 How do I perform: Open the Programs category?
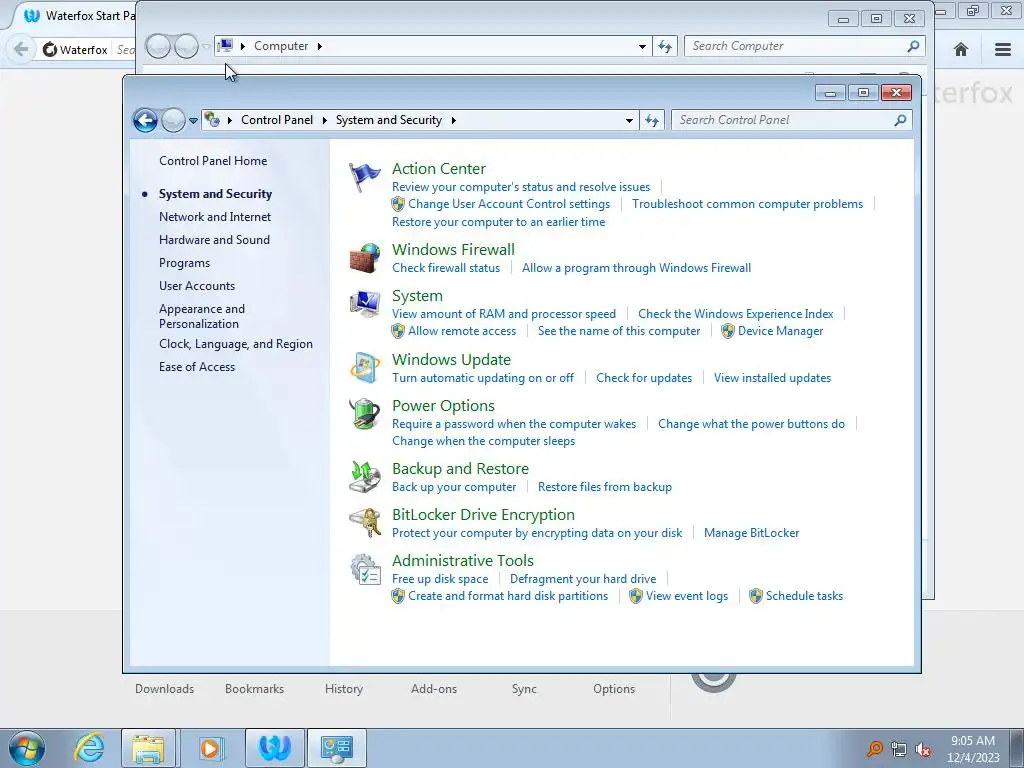click(184, 263)
